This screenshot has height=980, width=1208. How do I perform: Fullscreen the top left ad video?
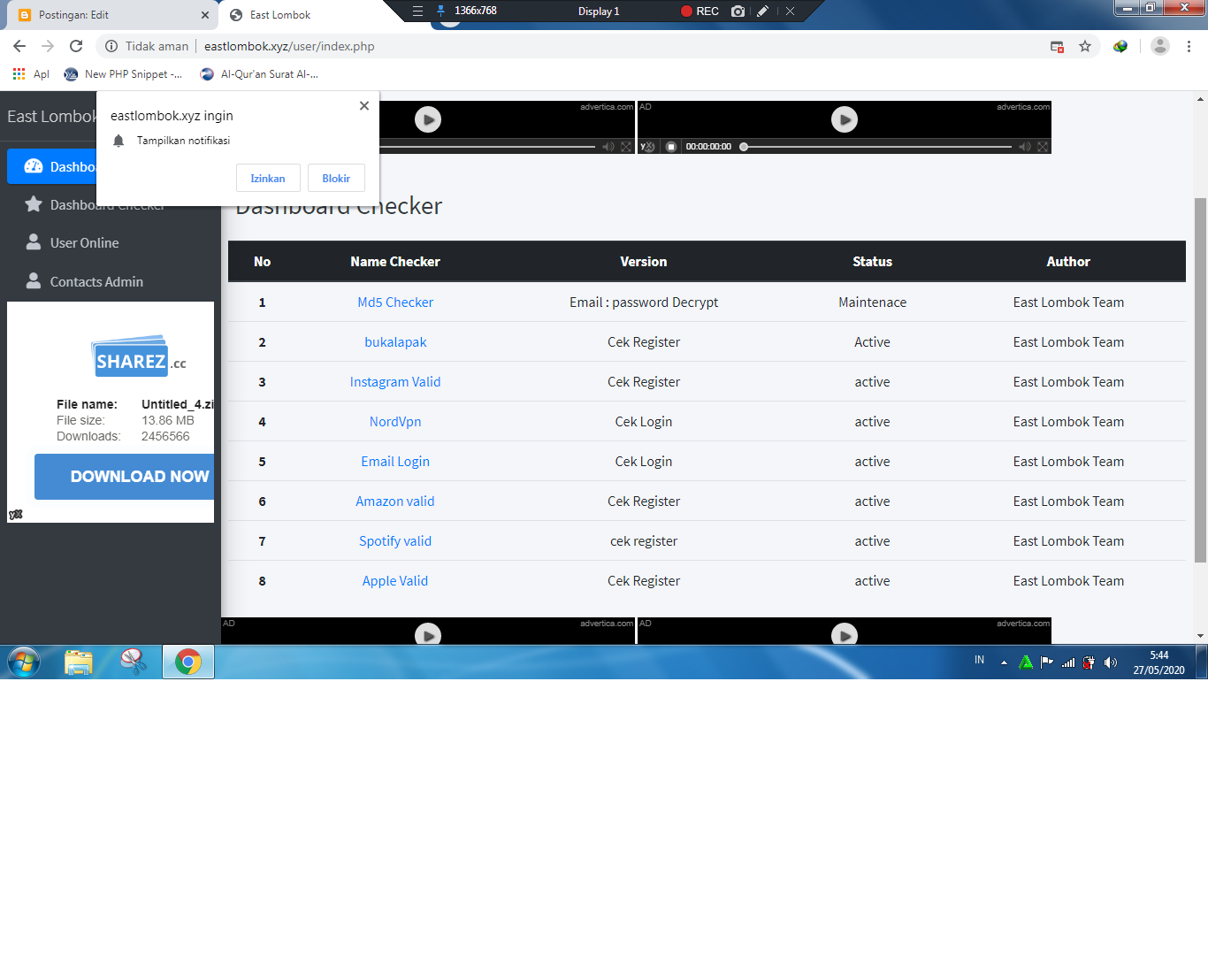click(626, 147)
